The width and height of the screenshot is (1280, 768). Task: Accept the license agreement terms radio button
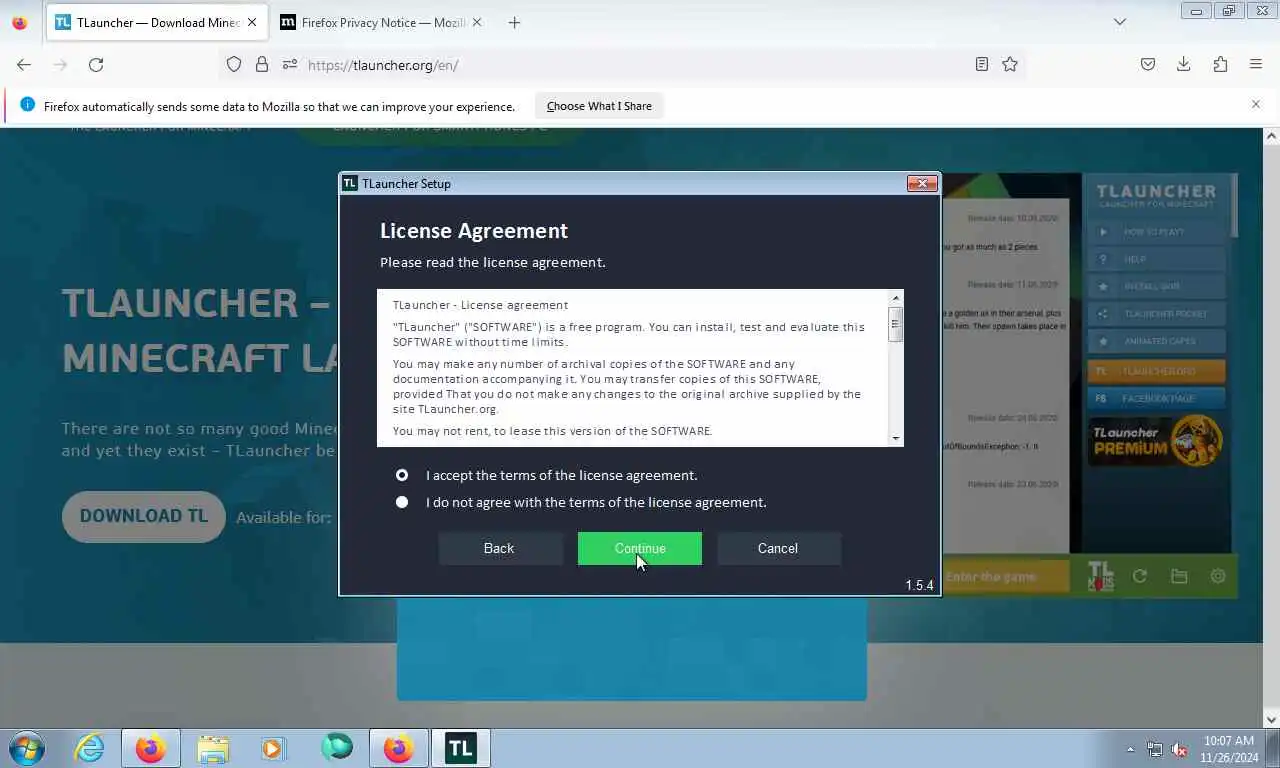click(402, 475)
